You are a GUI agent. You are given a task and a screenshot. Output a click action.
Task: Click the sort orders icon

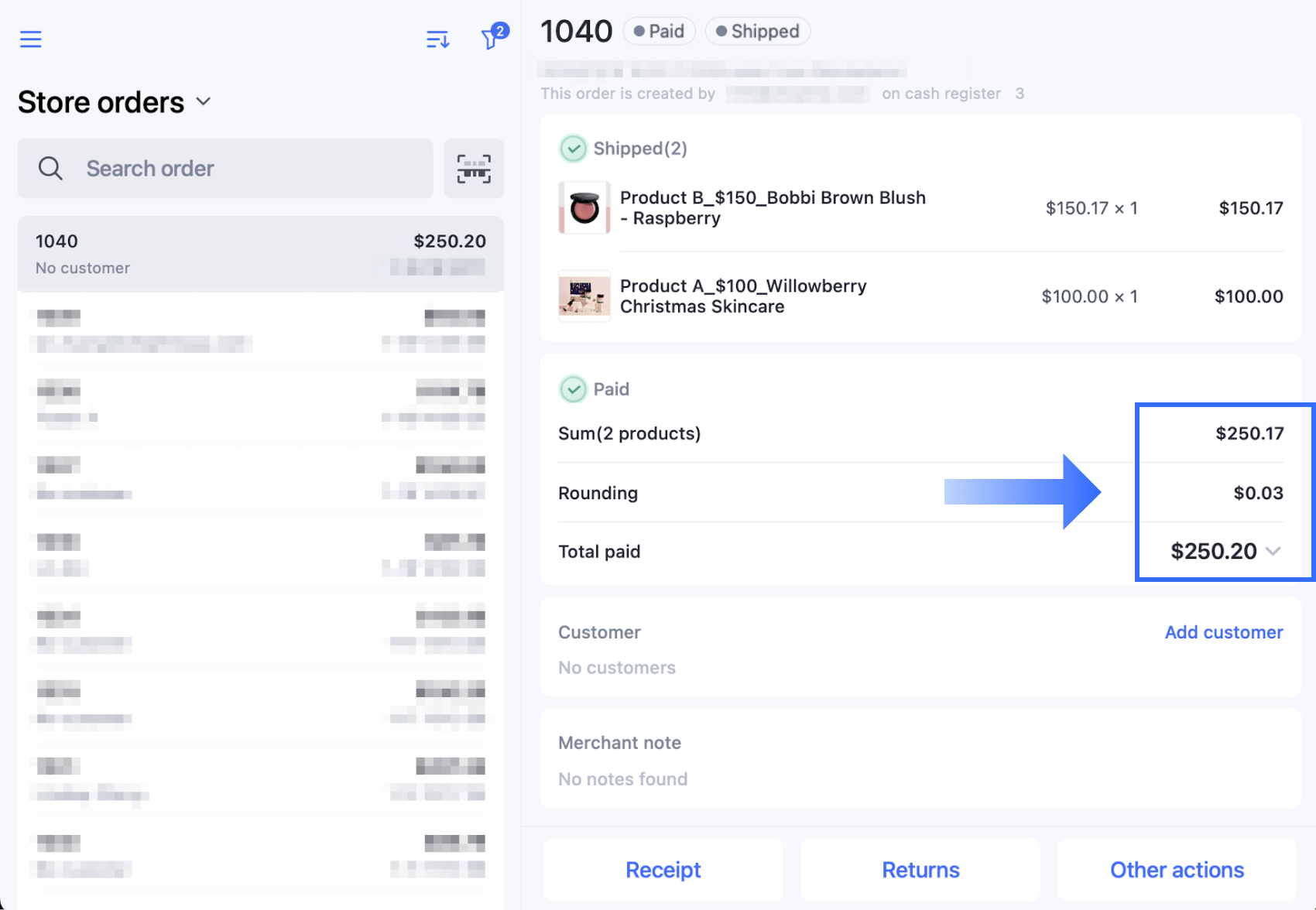point(437,39)
